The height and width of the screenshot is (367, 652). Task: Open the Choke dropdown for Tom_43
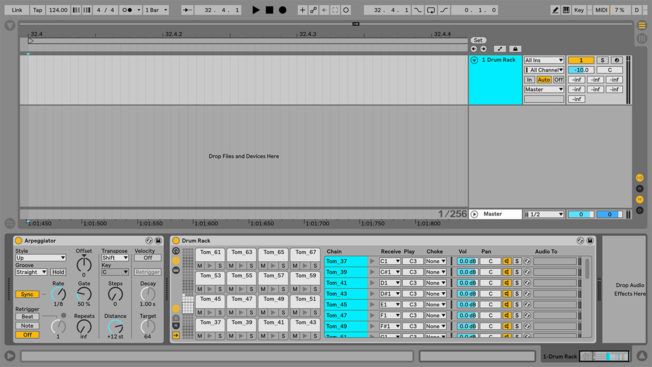[435, 293]
